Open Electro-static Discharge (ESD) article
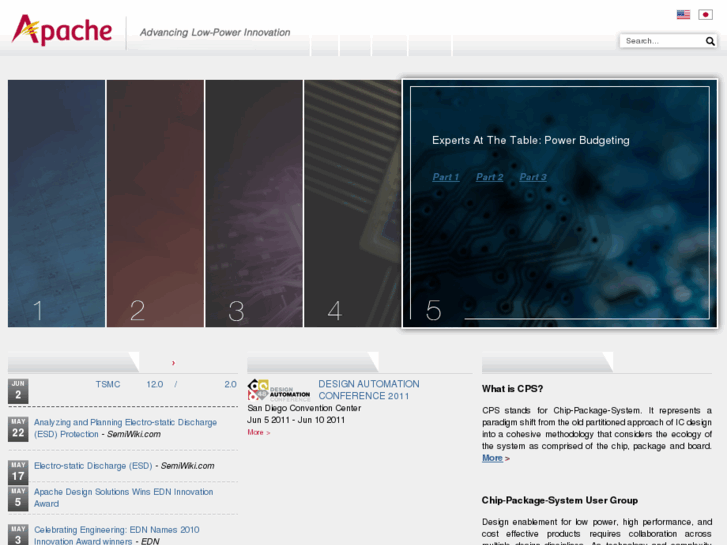This screenshot has width=727, height=545. tap(93, 466)
